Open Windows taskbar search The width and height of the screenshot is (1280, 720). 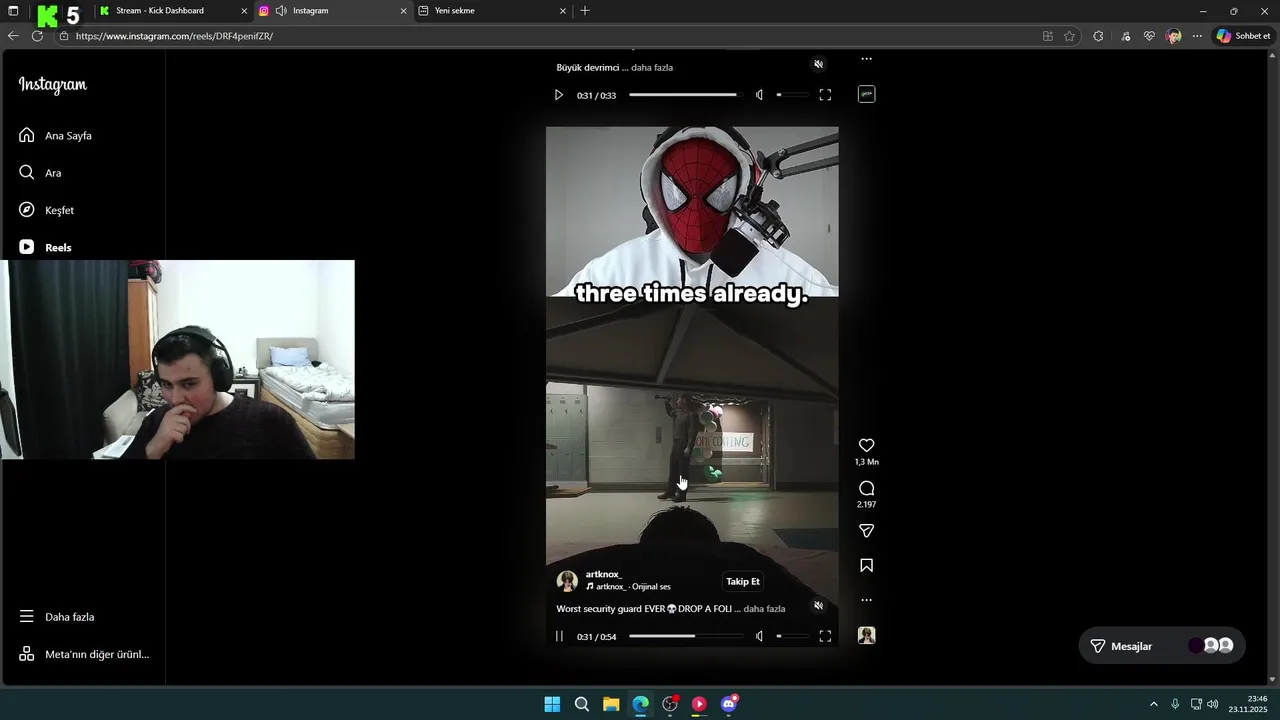pyautogui.click(x=581, y=704)
